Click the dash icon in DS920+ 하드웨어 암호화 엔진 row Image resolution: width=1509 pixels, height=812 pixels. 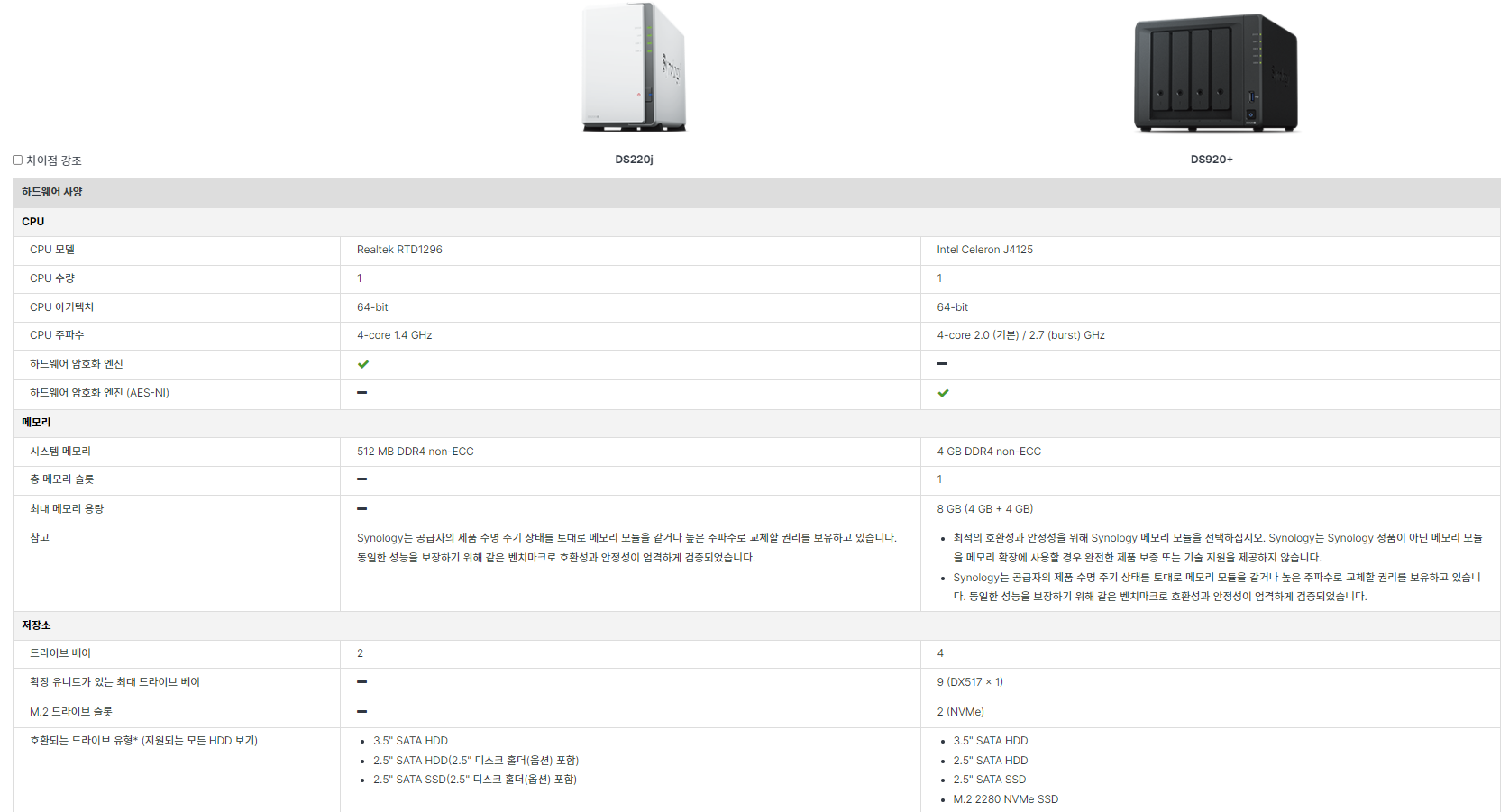(x=942, y=364)
